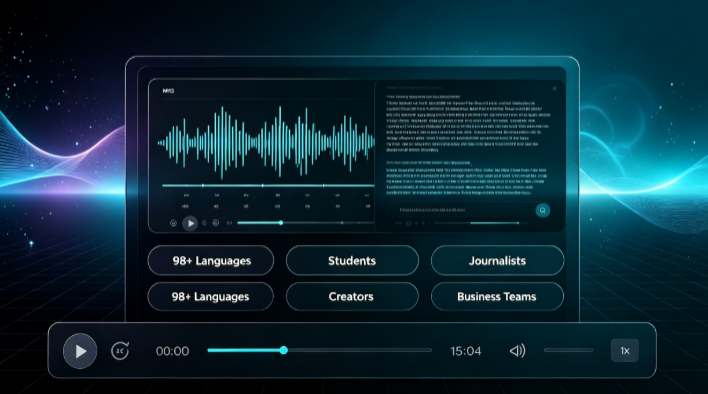The image size is (708, 394).
Task: Start playback with the large bottom-bar play button
Action: click(x=80, y=351)
